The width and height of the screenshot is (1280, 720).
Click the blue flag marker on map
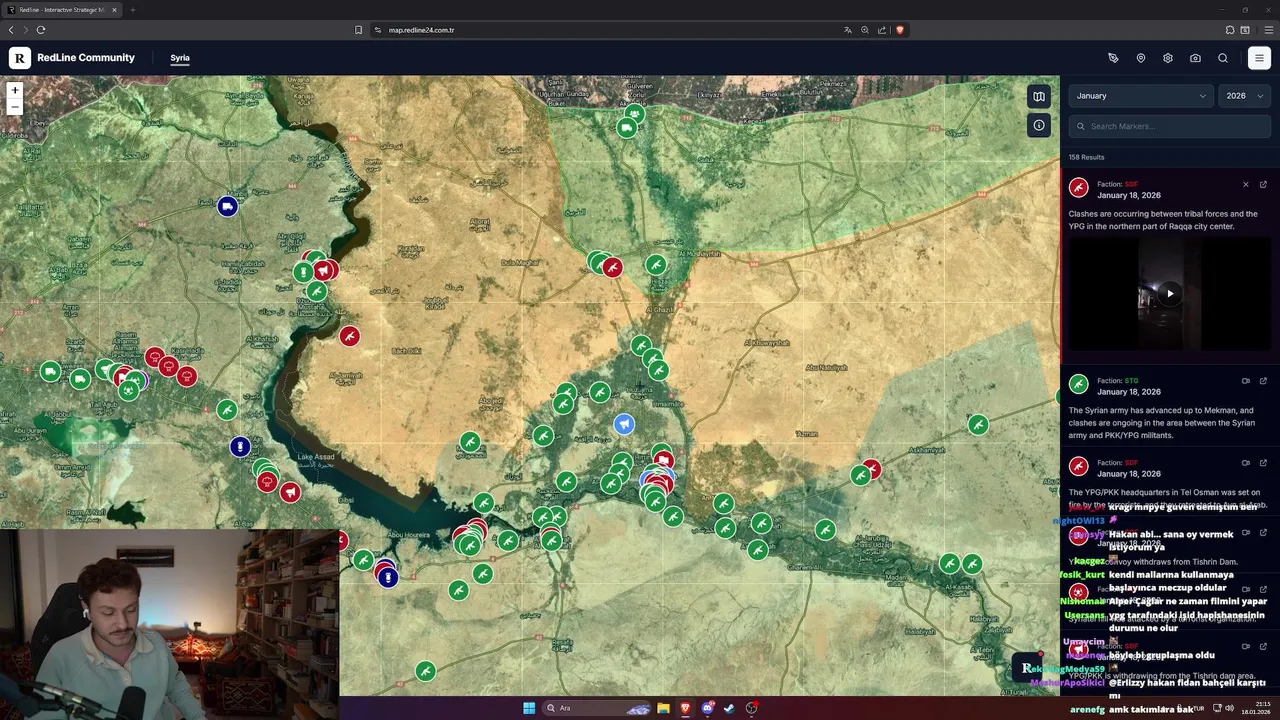624,425
